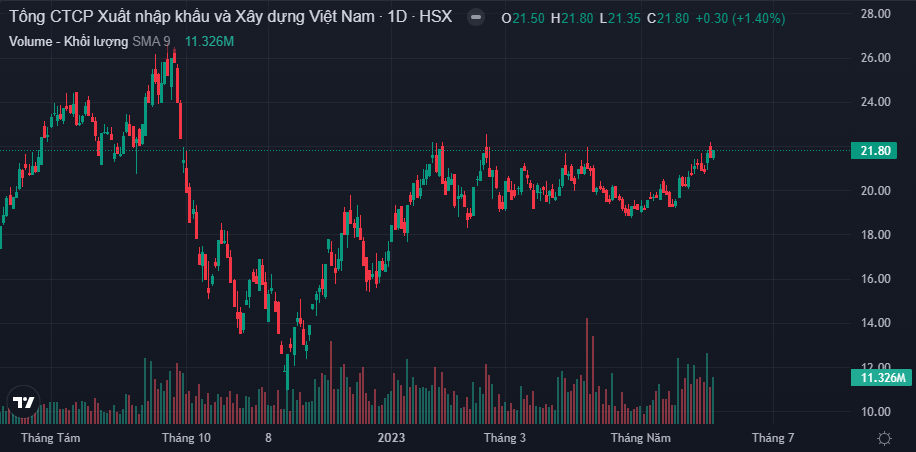Click the 8 label on the time axis

[x=269, y=438]
